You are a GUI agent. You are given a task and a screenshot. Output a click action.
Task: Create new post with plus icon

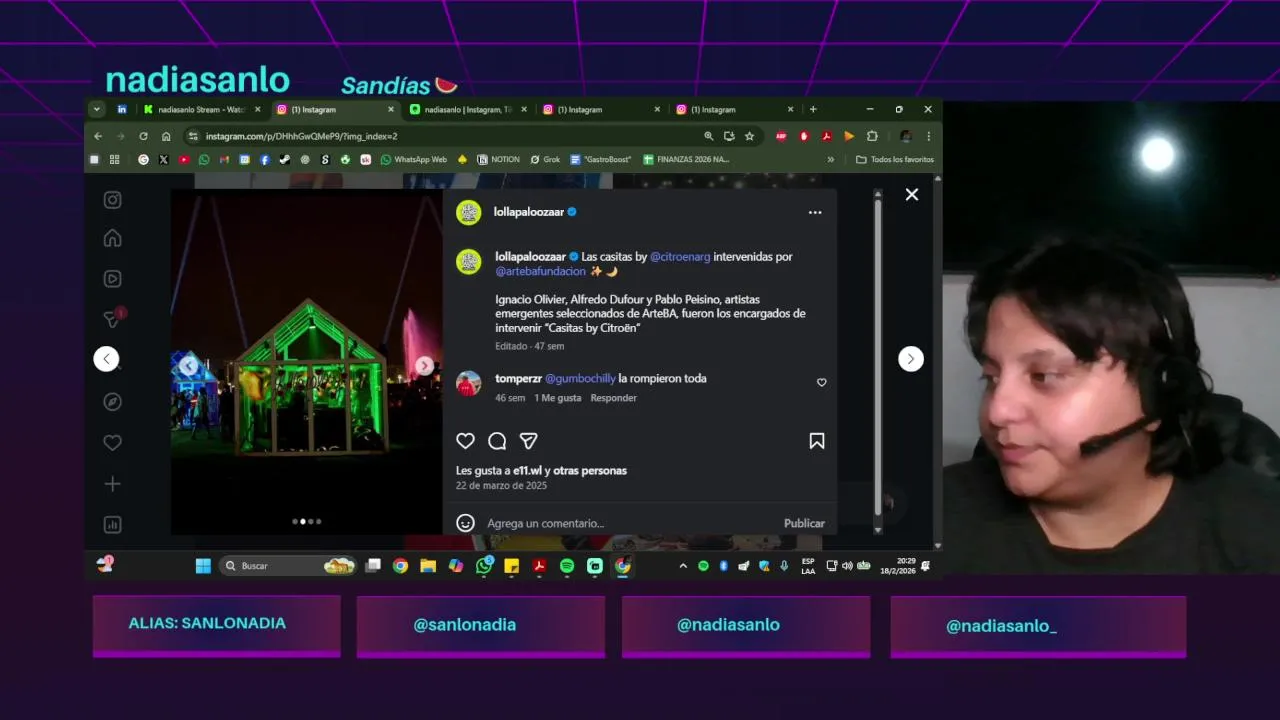113,484
